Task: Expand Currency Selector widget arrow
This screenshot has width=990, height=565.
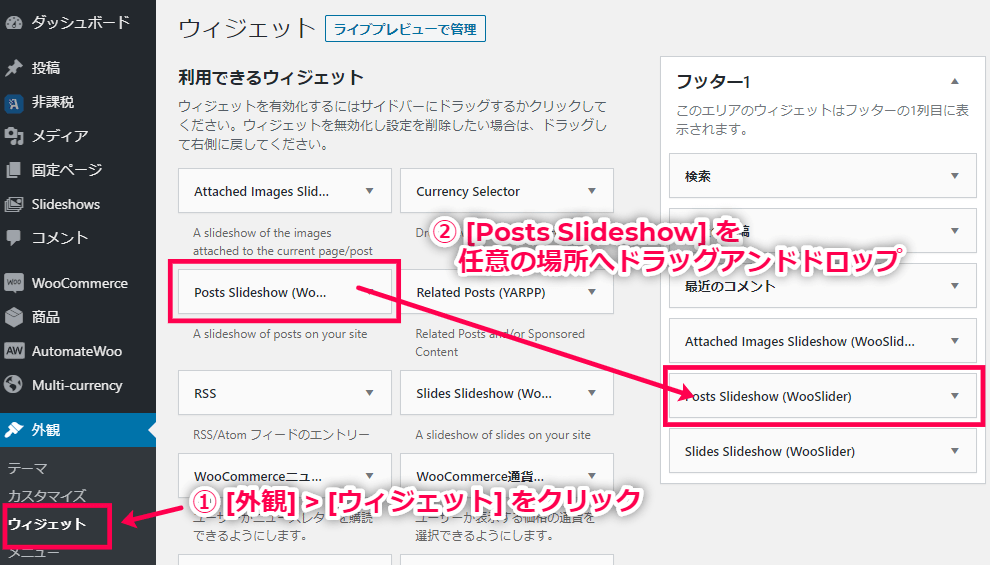Action: pyautogui.click(x=592, y=191)
